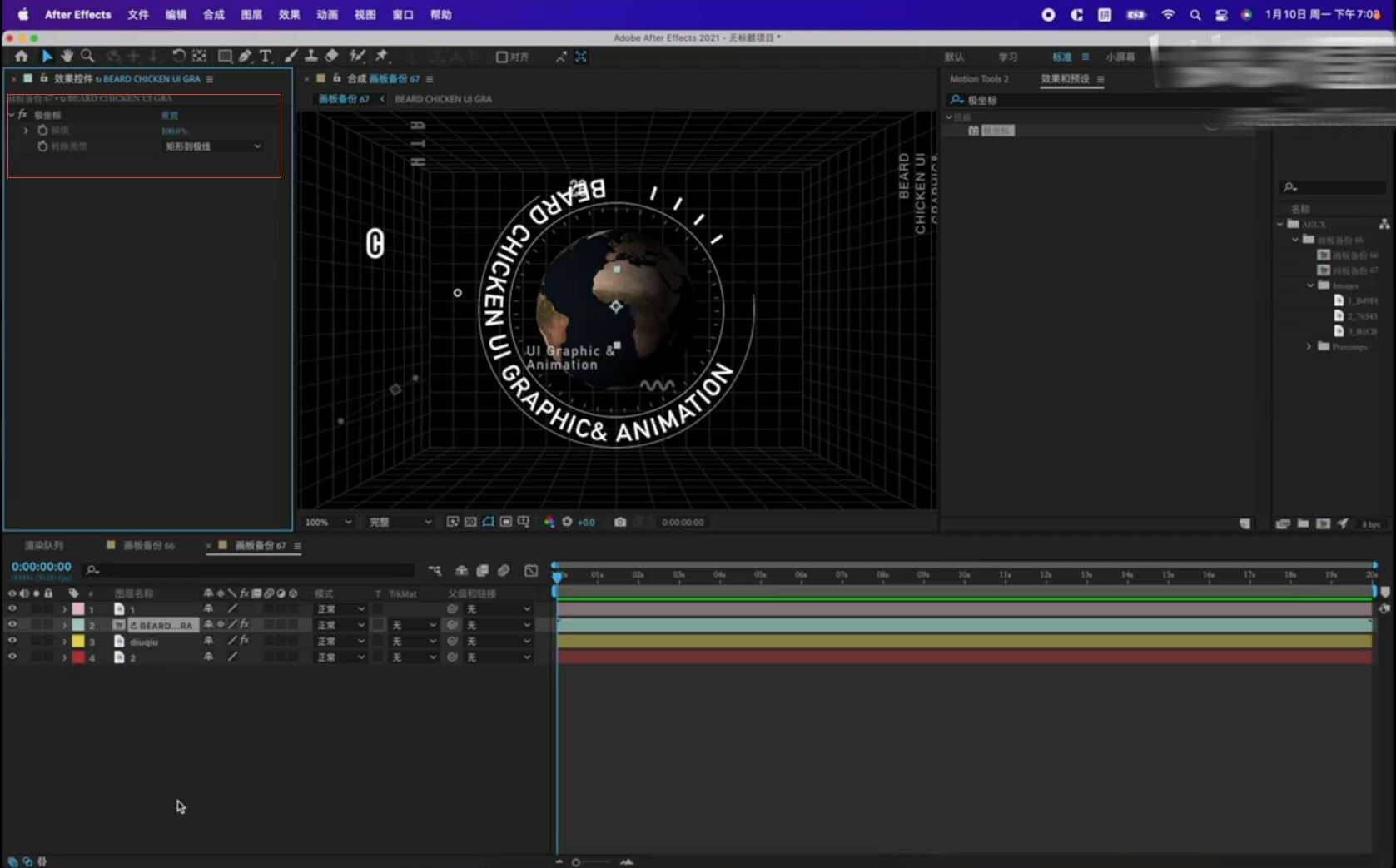Hide the diuqiu layer eye icon
This screenshot has width=1396, height=868.
point(12,641)
